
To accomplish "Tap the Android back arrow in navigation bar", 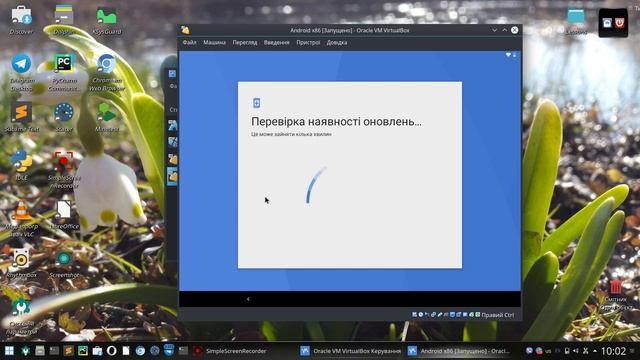I will [x=248, y=299].
